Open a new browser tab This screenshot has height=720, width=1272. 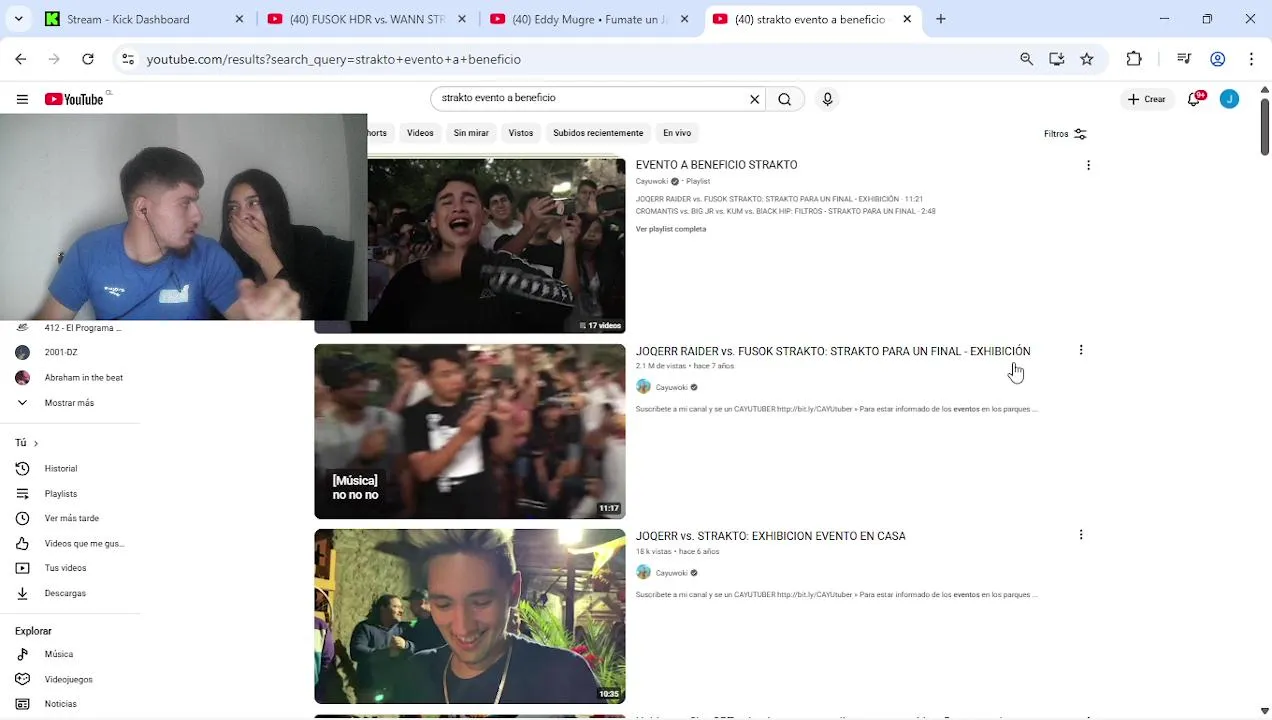[x=941, y=19]
